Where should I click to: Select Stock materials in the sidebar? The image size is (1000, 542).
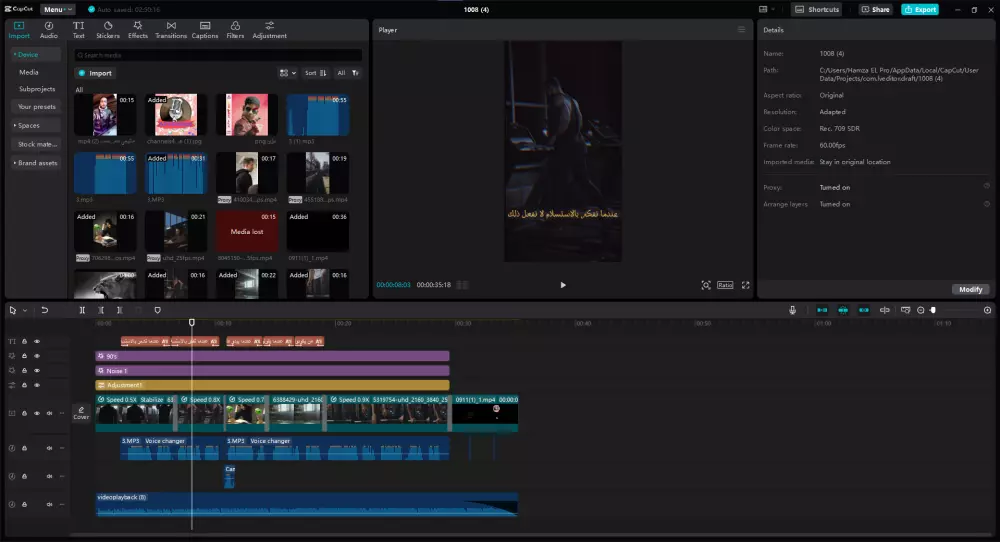(x=37, y=144)
